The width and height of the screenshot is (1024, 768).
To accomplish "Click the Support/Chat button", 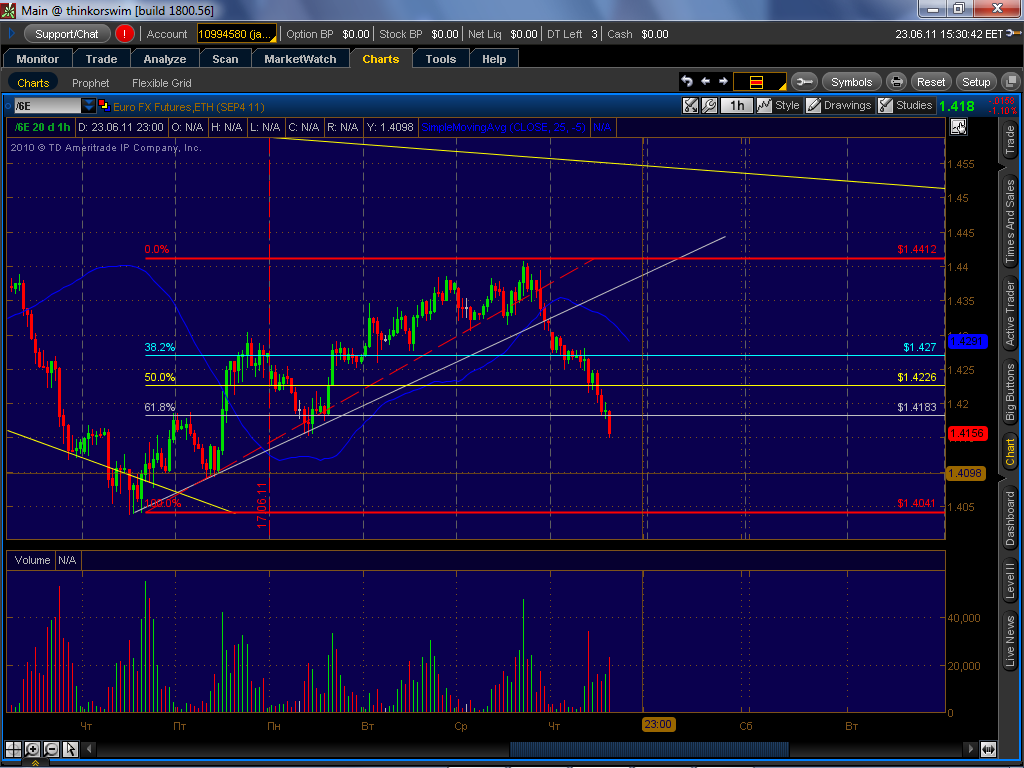I will pos(67,34).
